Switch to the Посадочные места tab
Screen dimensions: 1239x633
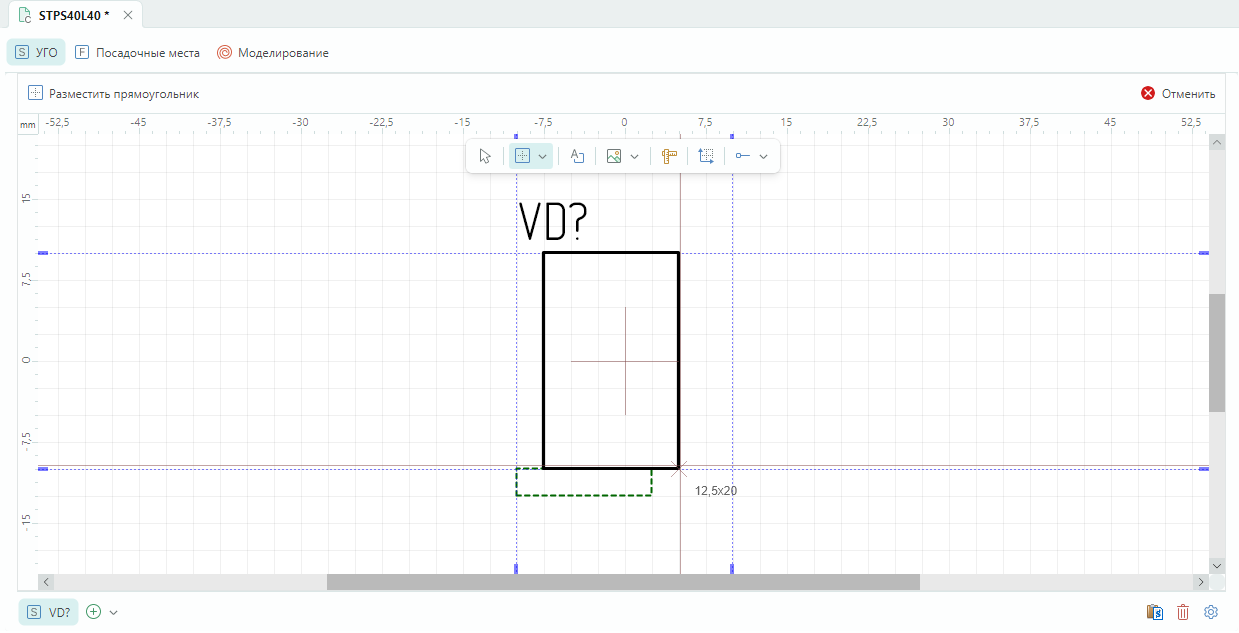(137, 53)
